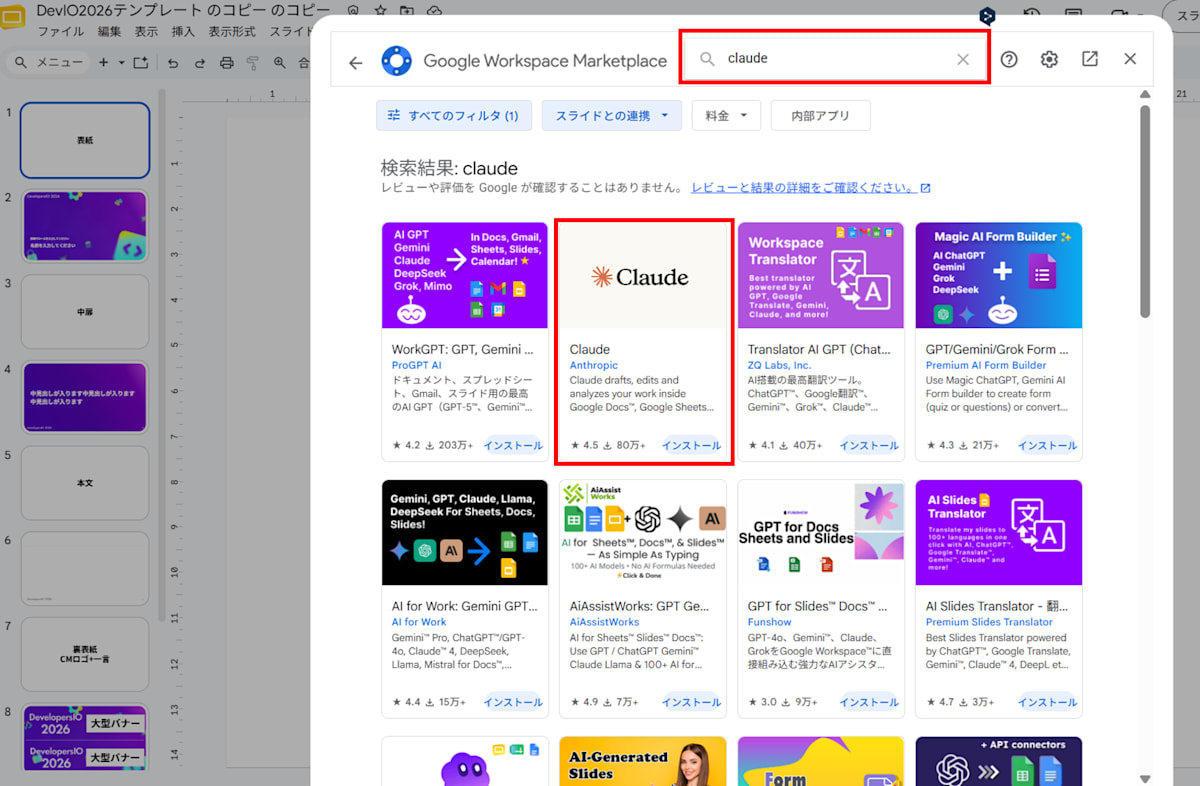This screenshot has height=786, width=1200.
Task: Redo action in Slides toolbar
Action: click(200, 63)
